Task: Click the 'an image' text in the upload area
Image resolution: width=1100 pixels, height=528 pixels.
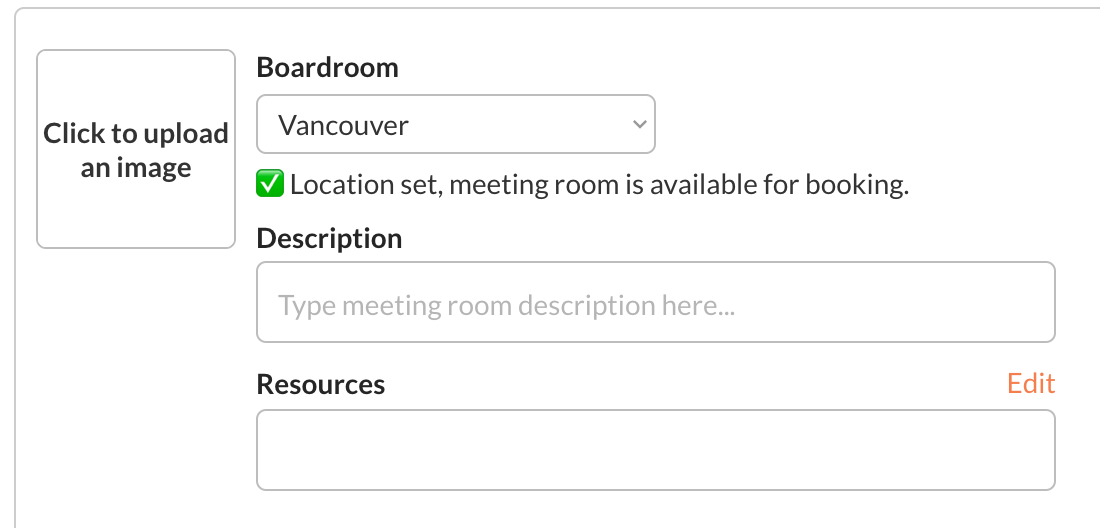Action: (136, 168)
